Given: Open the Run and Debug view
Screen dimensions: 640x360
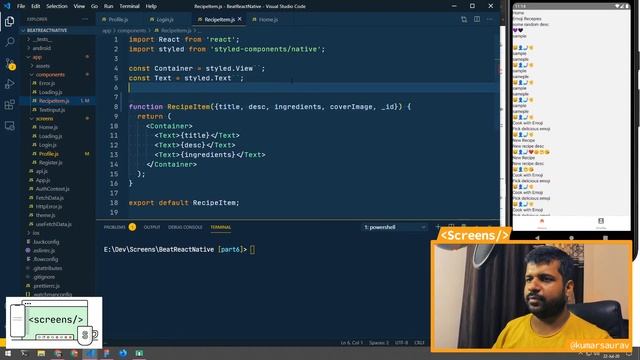Looking at the screenshot, I should tap(9, 84).
